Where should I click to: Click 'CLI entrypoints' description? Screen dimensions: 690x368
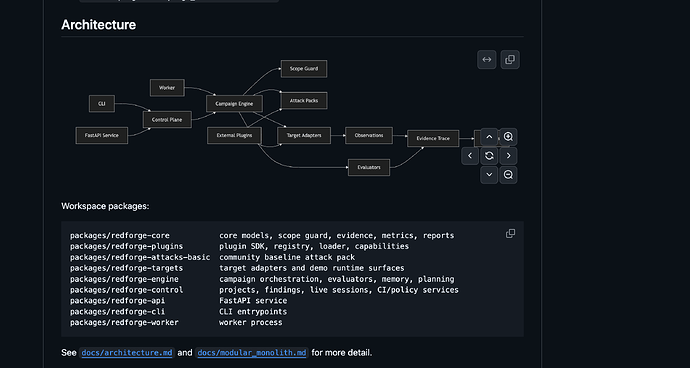[x=253, y=312]
